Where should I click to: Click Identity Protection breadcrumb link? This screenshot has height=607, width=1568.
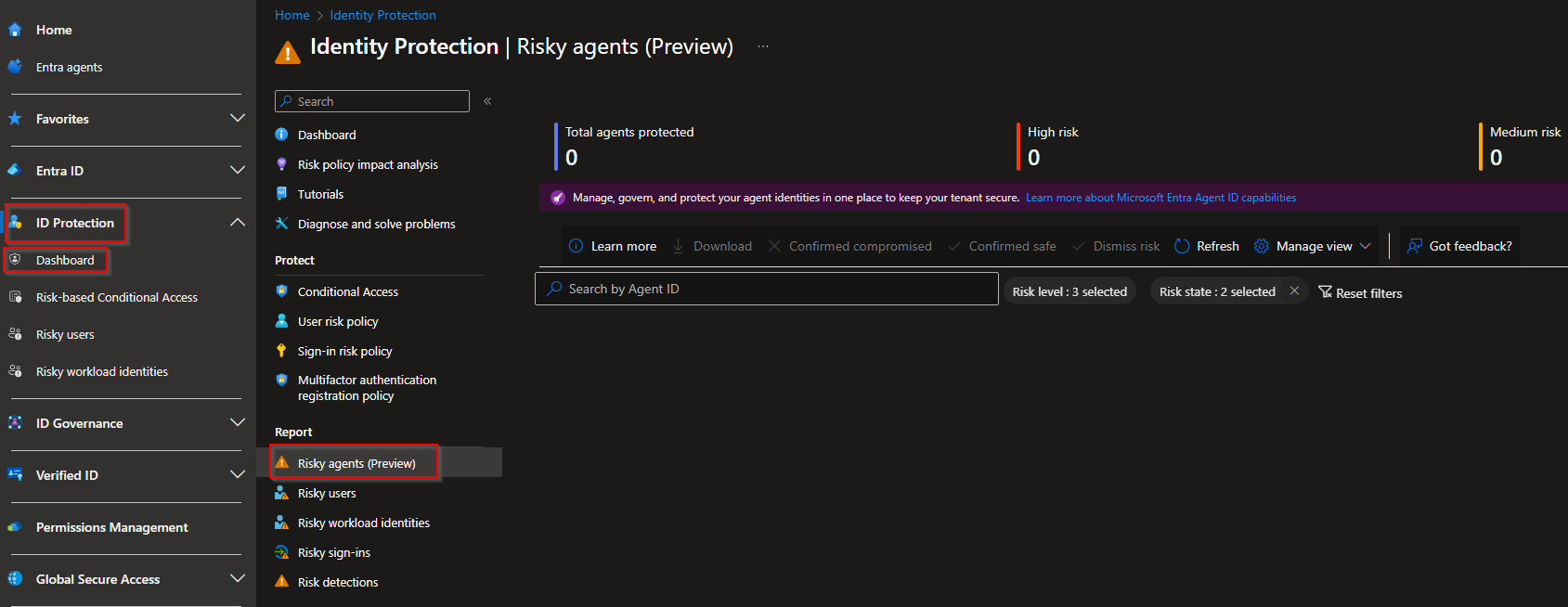(x=382, y=15)
